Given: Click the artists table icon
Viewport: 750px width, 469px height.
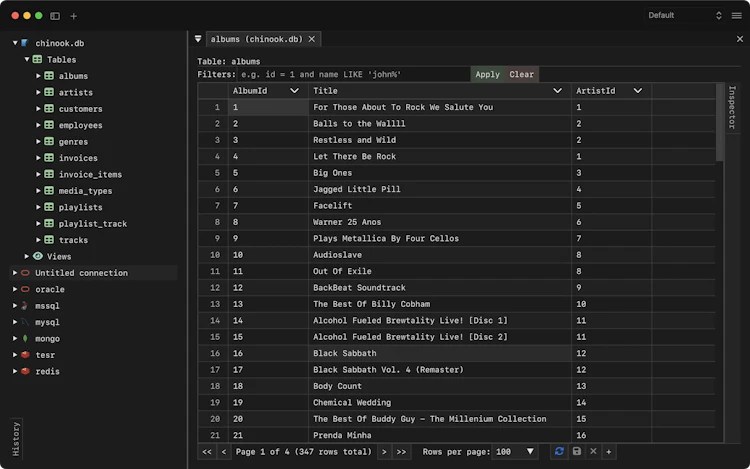Looking at the screenshot, I should [49, 92].
